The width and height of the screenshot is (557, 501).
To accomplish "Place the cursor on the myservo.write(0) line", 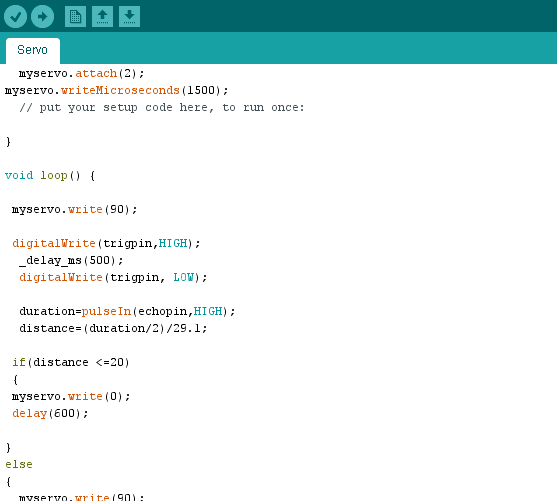I will point(71,396).
